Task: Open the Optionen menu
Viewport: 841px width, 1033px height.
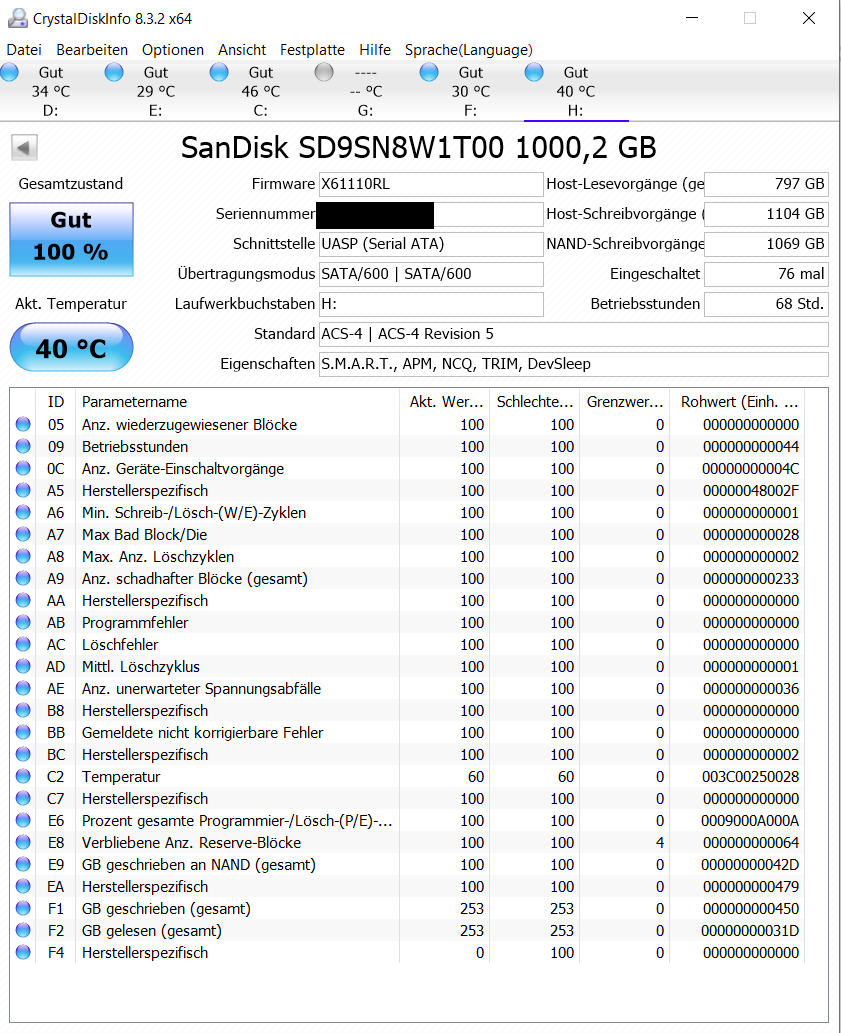Action: click(173, 49)
